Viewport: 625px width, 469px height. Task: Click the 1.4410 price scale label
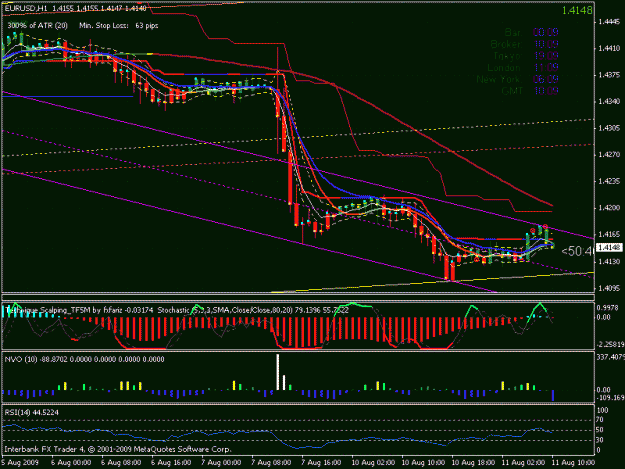coord(609,49)
